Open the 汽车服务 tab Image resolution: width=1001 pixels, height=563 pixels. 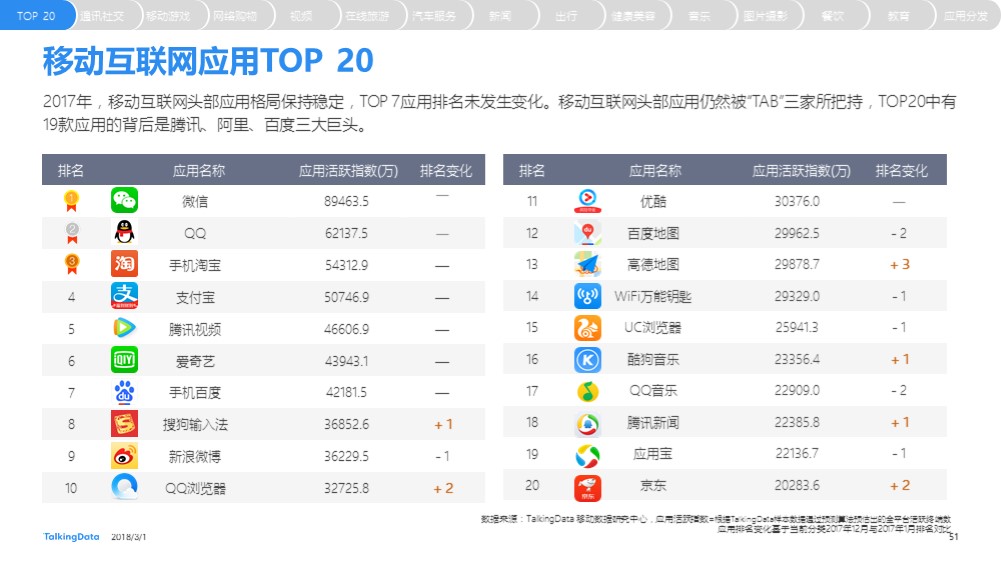coord(434,16)
